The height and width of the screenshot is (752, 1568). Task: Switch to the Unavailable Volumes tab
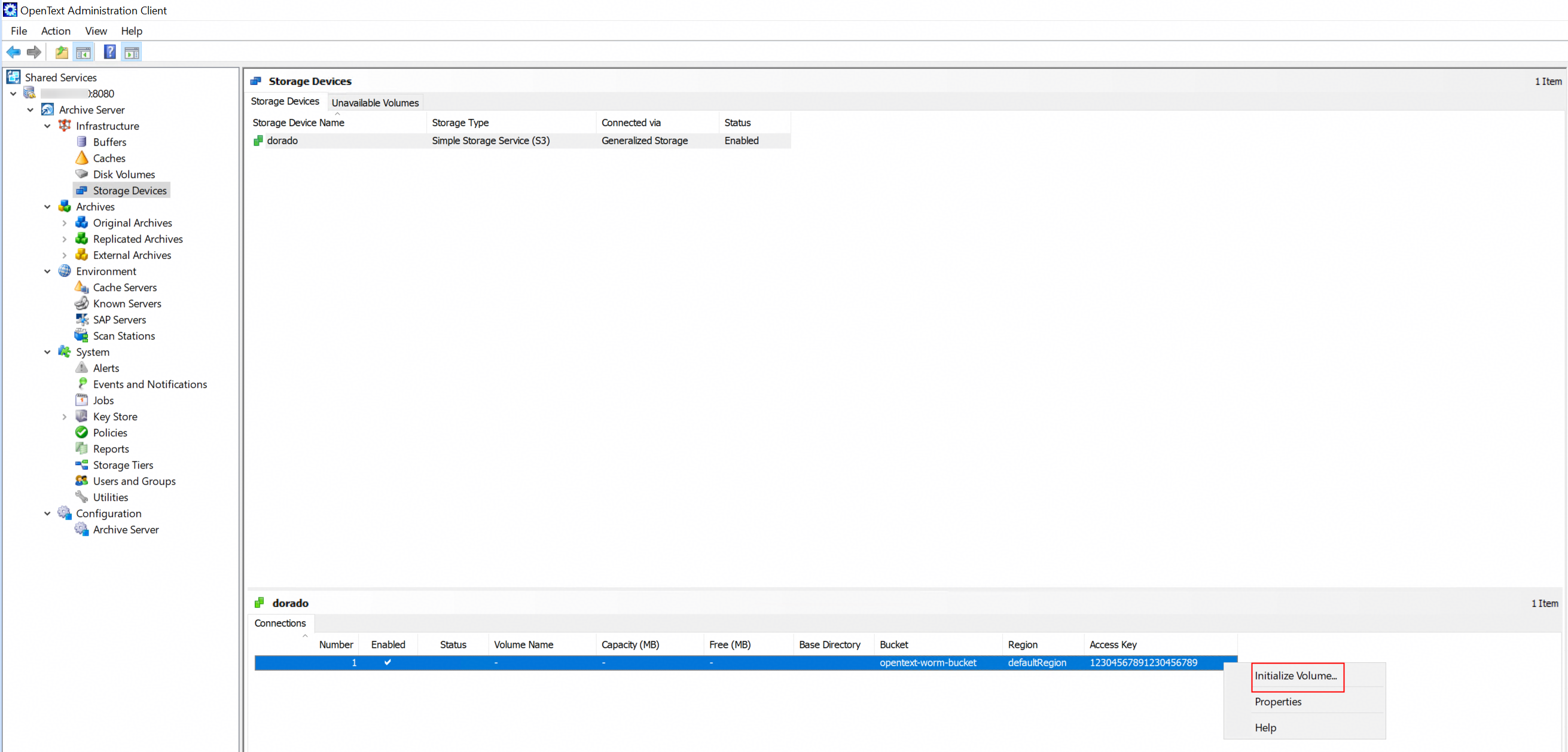click(375, 103)
